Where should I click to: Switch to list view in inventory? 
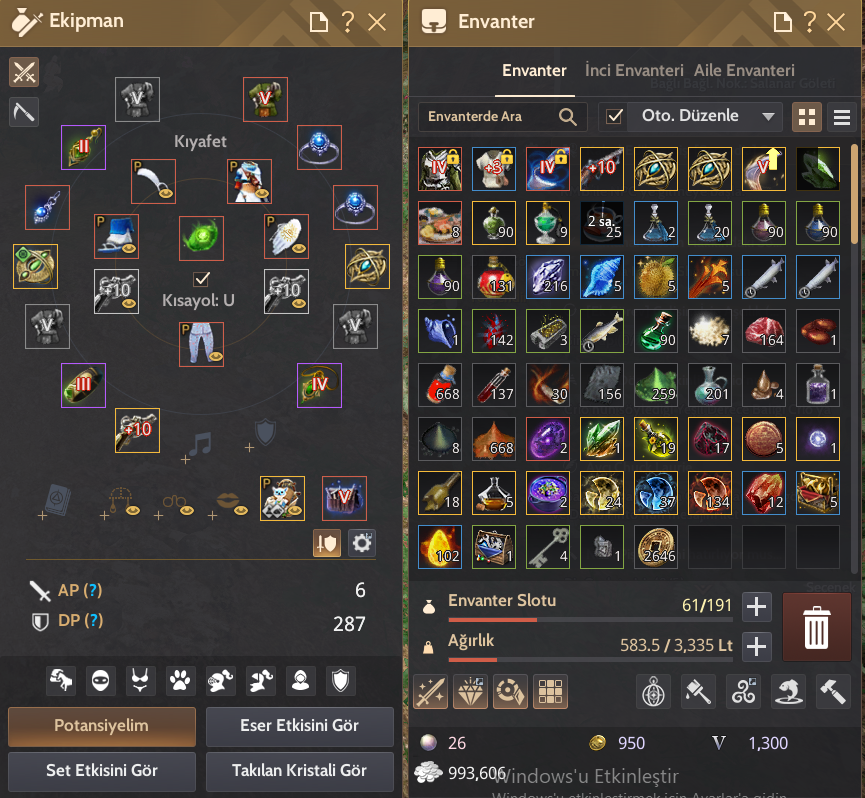point(841,117)
